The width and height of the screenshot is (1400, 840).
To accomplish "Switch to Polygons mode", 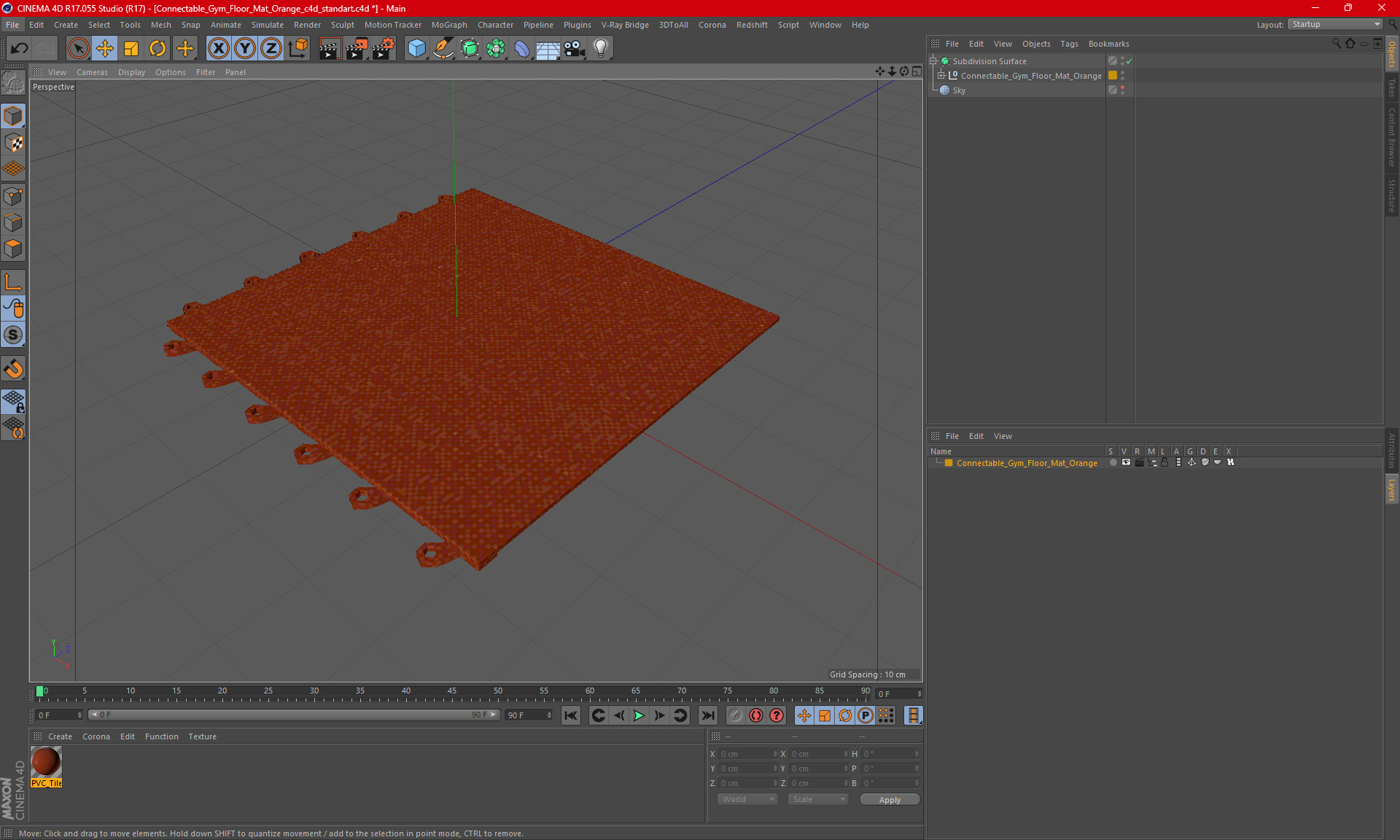I will (x=14, y=249).
